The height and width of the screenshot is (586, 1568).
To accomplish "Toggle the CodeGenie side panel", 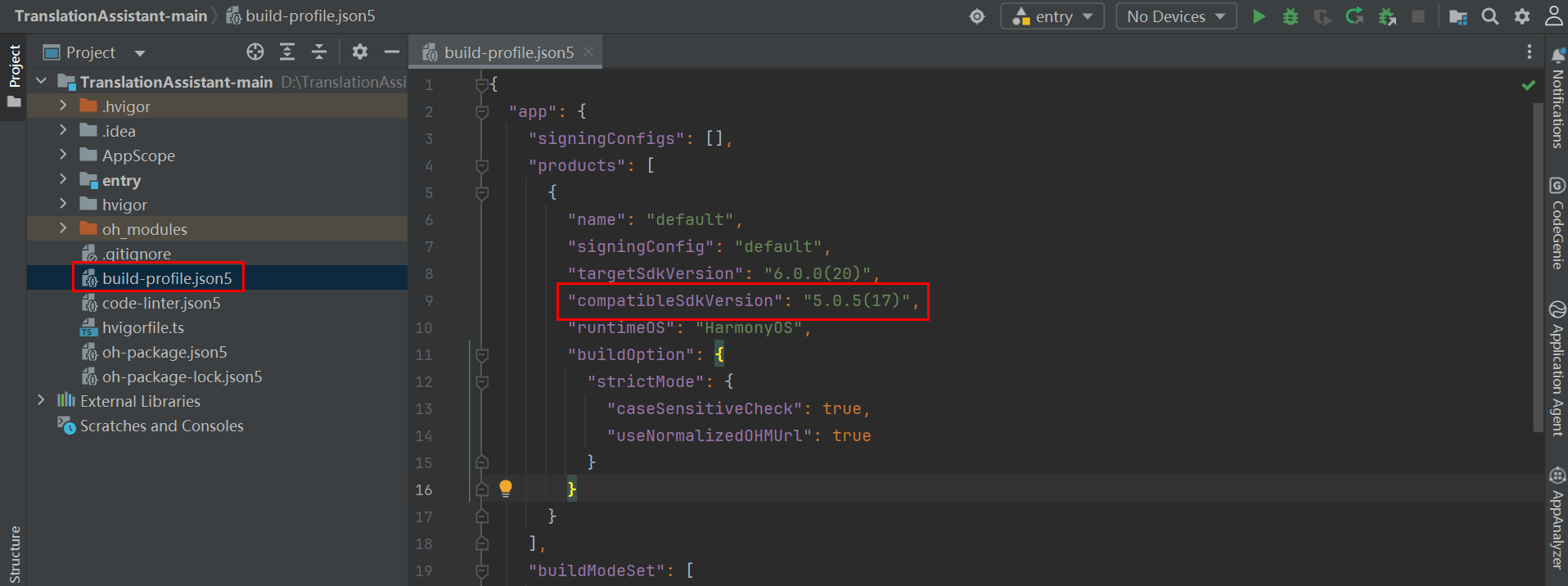I will 1557,223.
